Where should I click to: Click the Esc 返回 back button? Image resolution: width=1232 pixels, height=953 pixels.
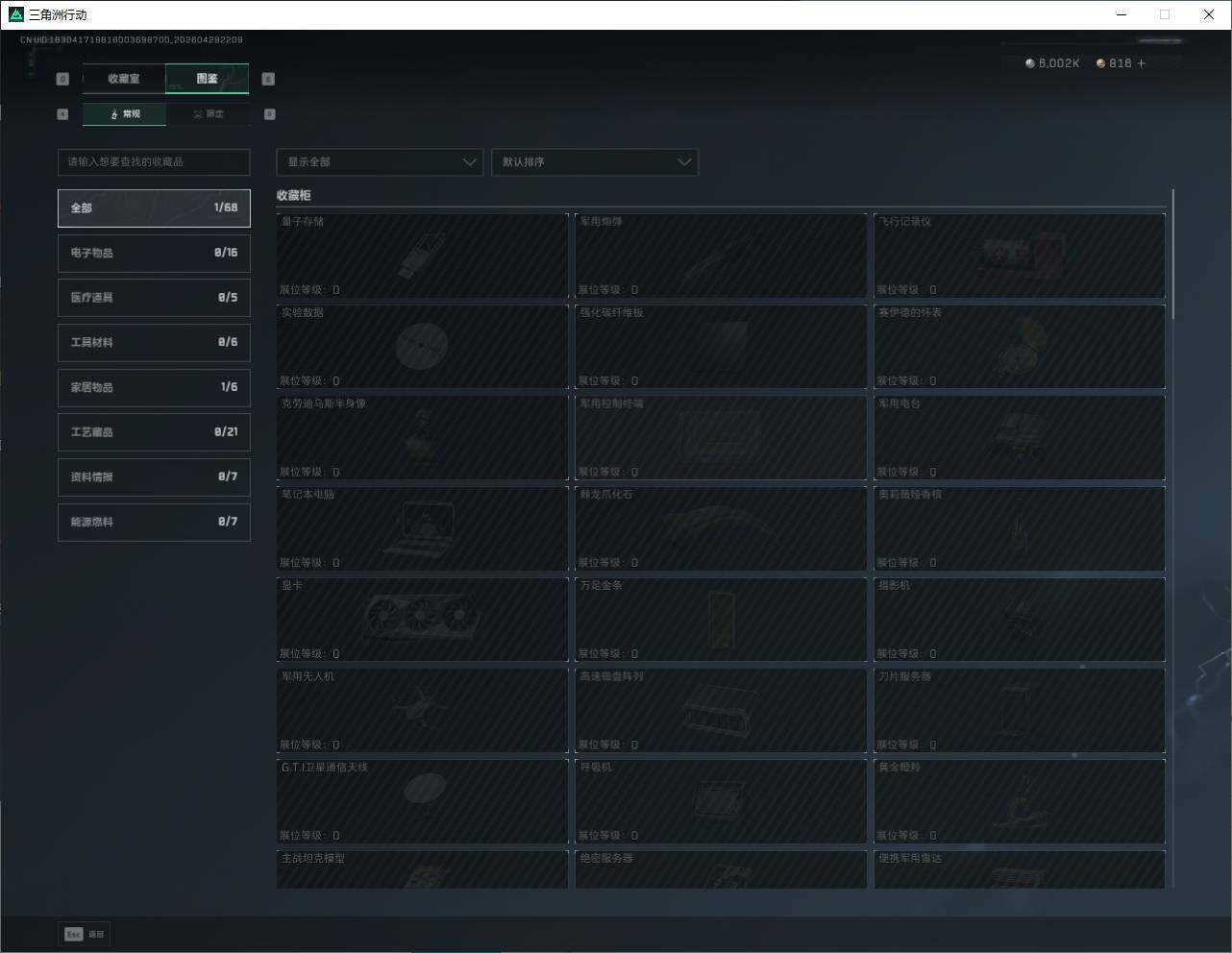pos(86,934)
